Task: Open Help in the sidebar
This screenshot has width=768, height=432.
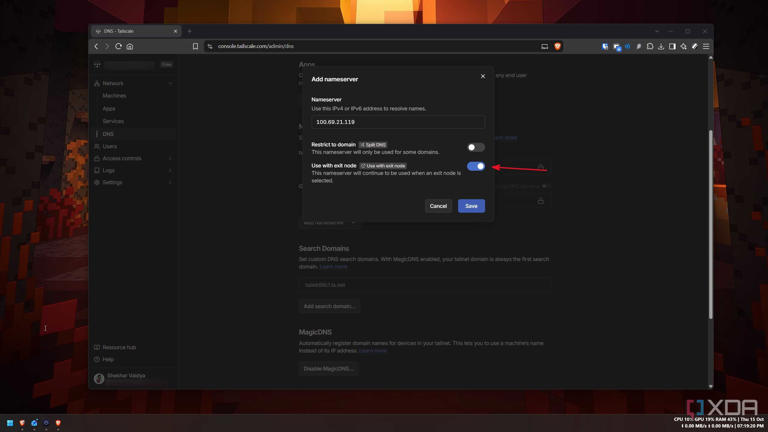Action: pyautogui.click(x=108, y=359)
